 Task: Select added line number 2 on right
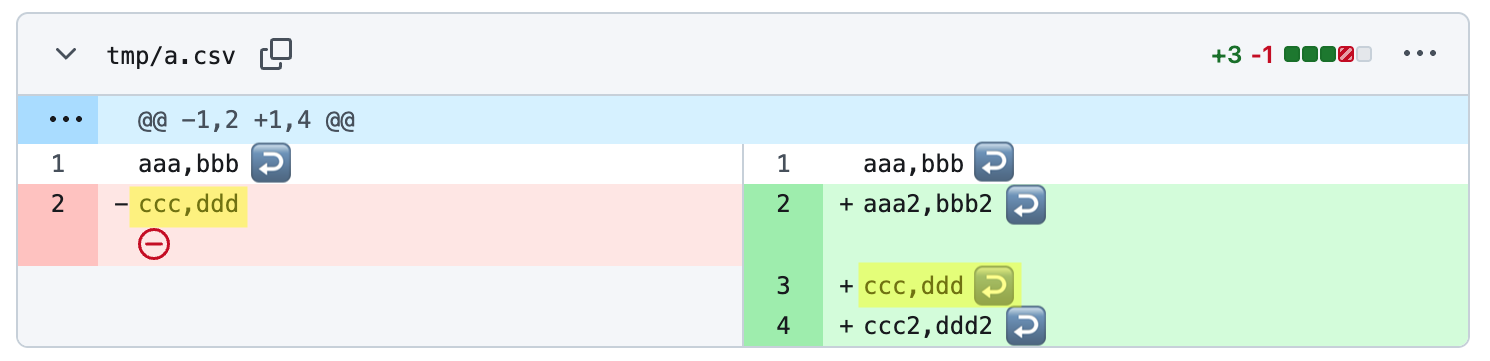click(783, 205)
